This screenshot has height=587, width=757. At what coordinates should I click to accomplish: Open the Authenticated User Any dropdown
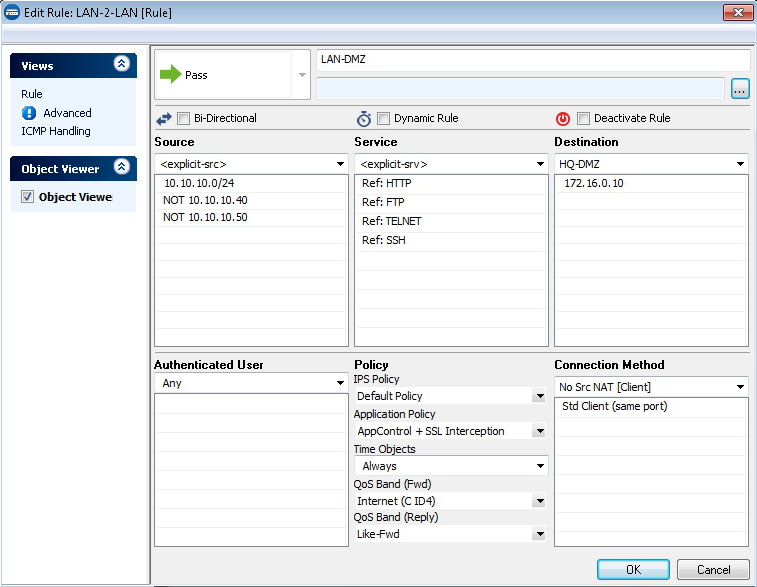[340, 383]
